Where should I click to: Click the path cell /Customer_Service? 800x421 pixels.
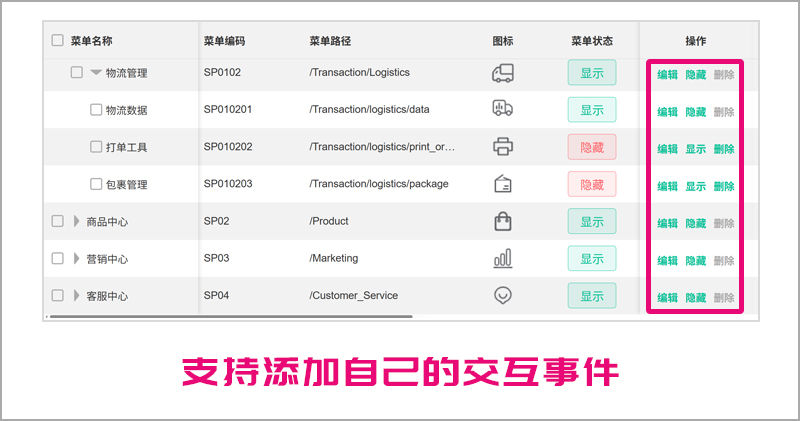[x=354, y=295]
